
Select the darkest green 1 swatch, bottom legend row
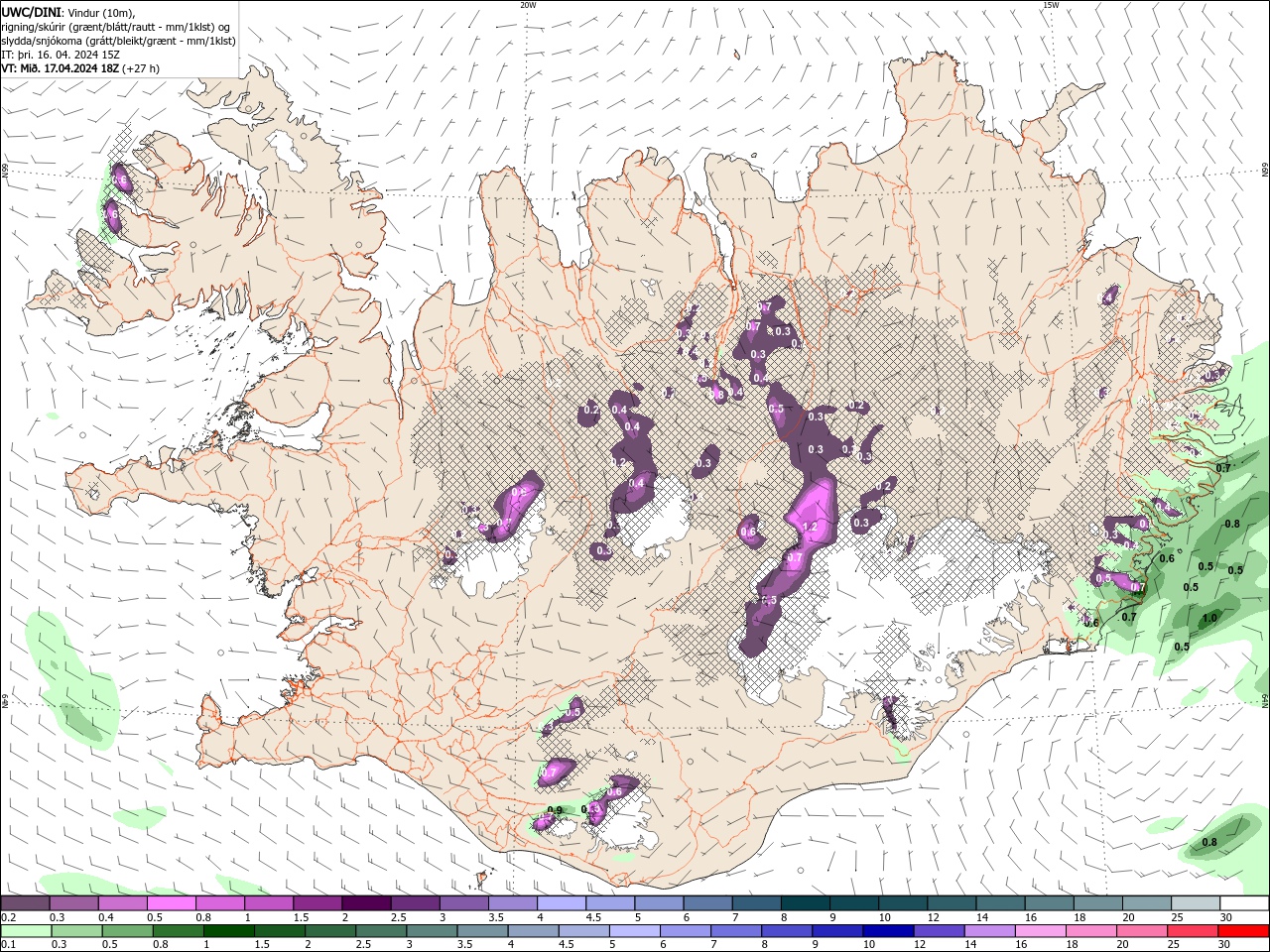coord(228,931)
